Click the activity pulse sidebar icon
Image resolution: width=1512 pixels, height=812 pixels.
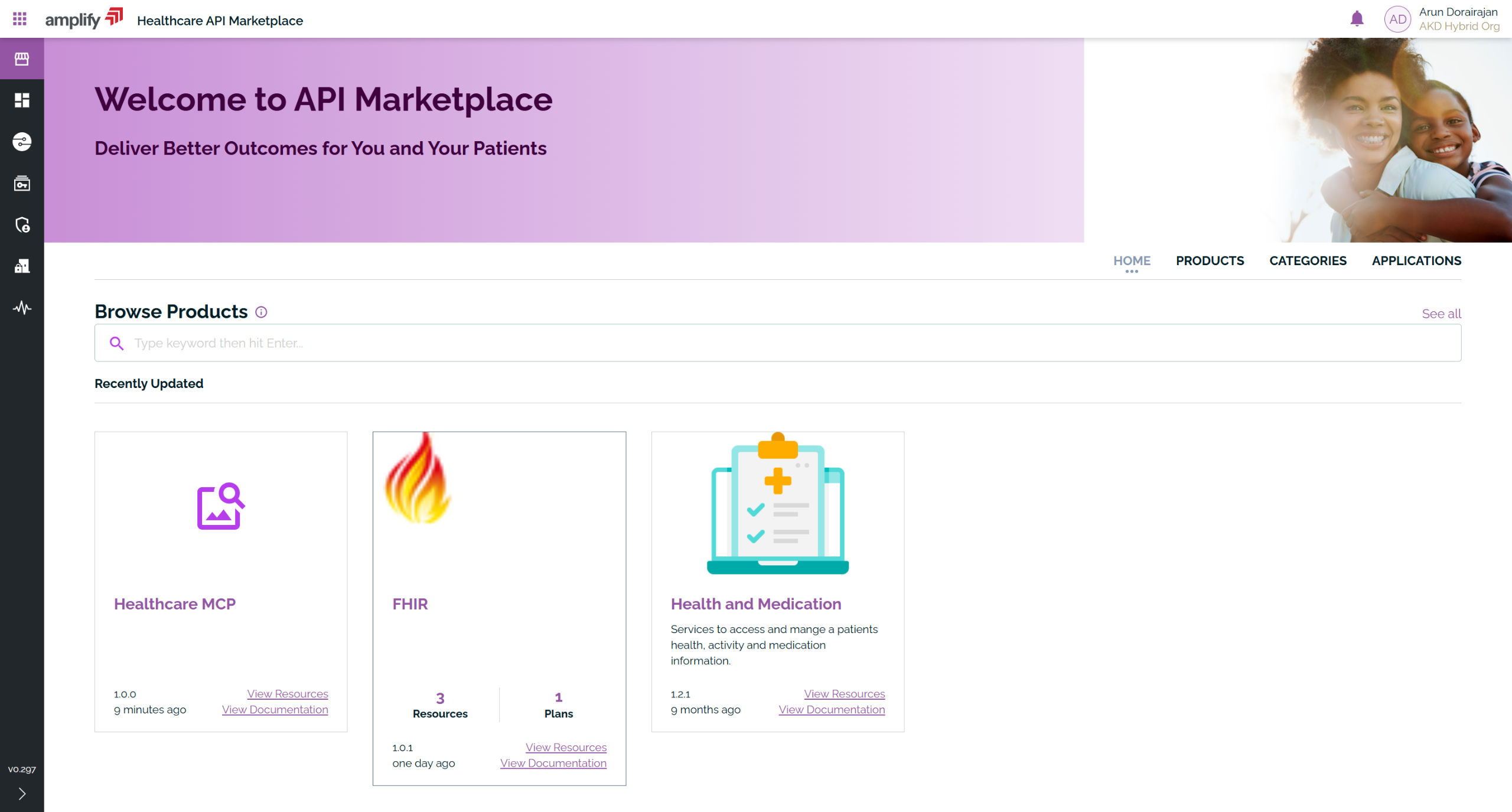[x=22, y=308]
